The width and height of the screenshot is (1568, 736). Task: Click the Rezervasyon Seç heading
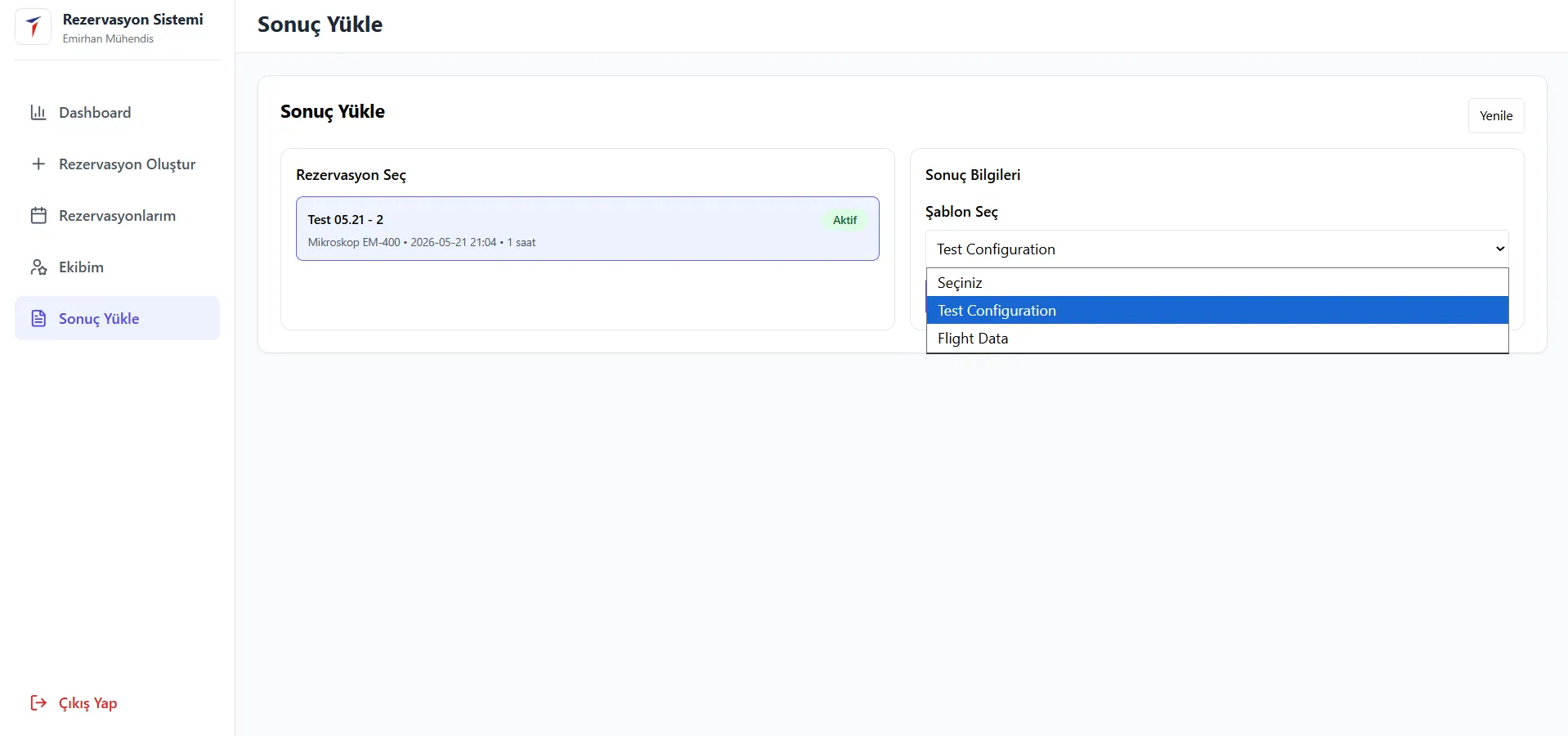pos(351,175)
